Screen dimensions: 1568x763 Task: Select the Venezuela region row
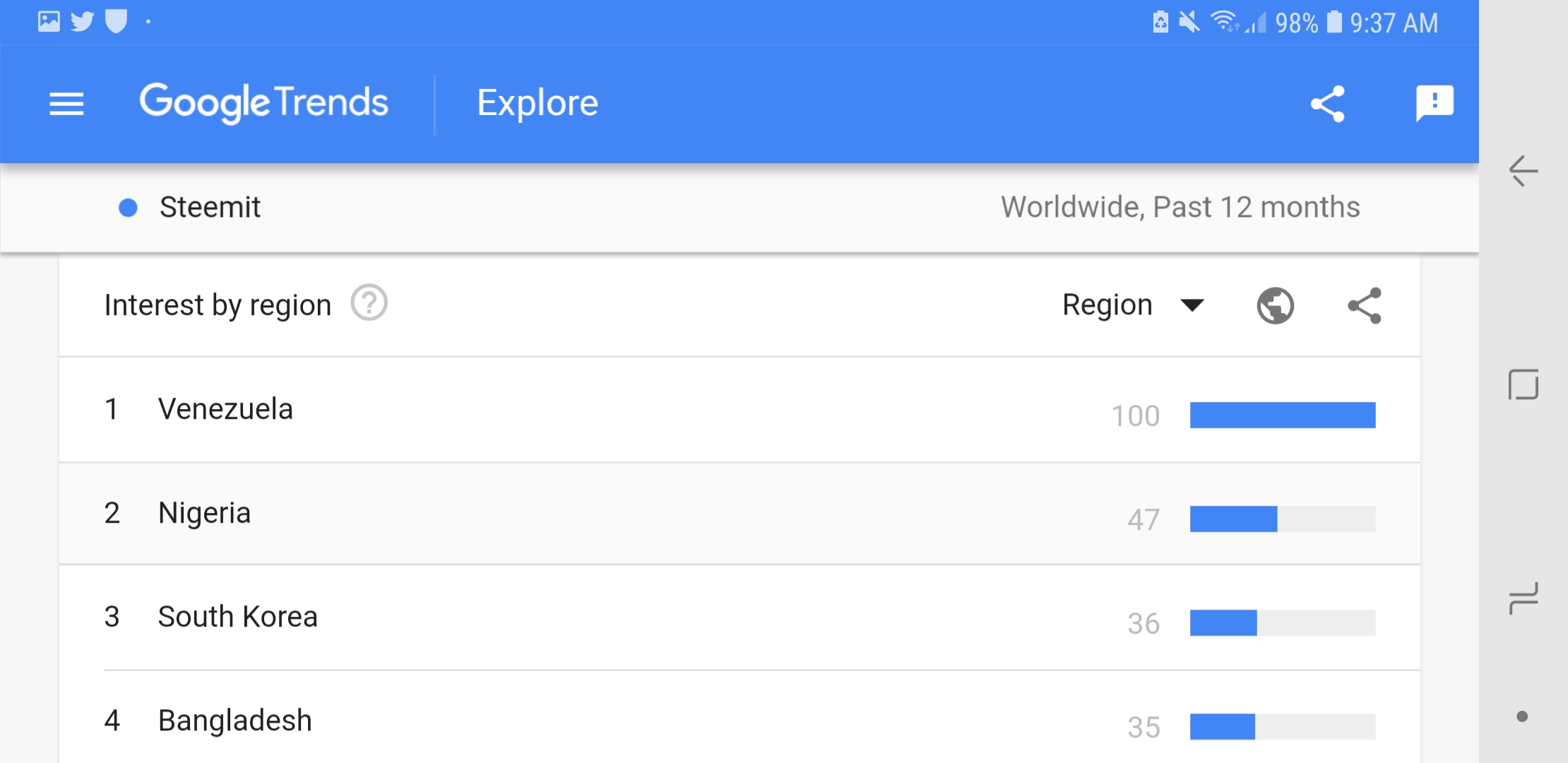coord(225,409)
